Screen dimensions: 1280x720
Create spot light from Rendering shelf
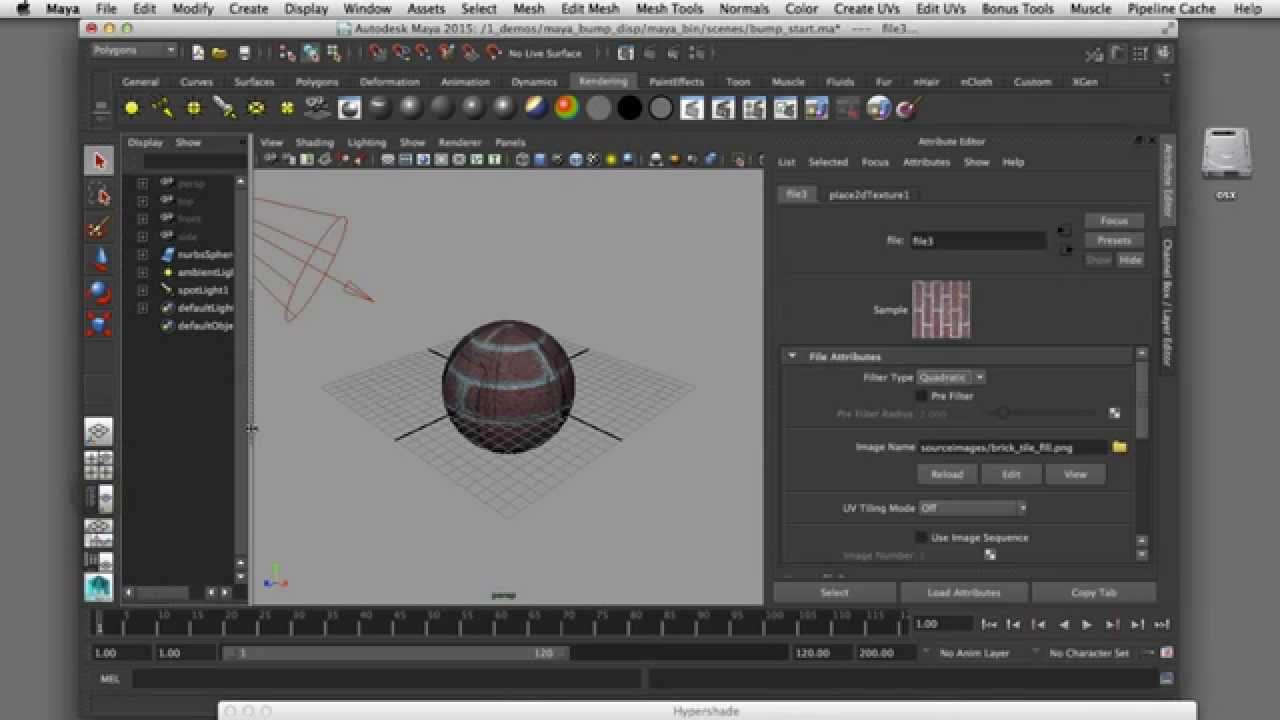point(224,108)
